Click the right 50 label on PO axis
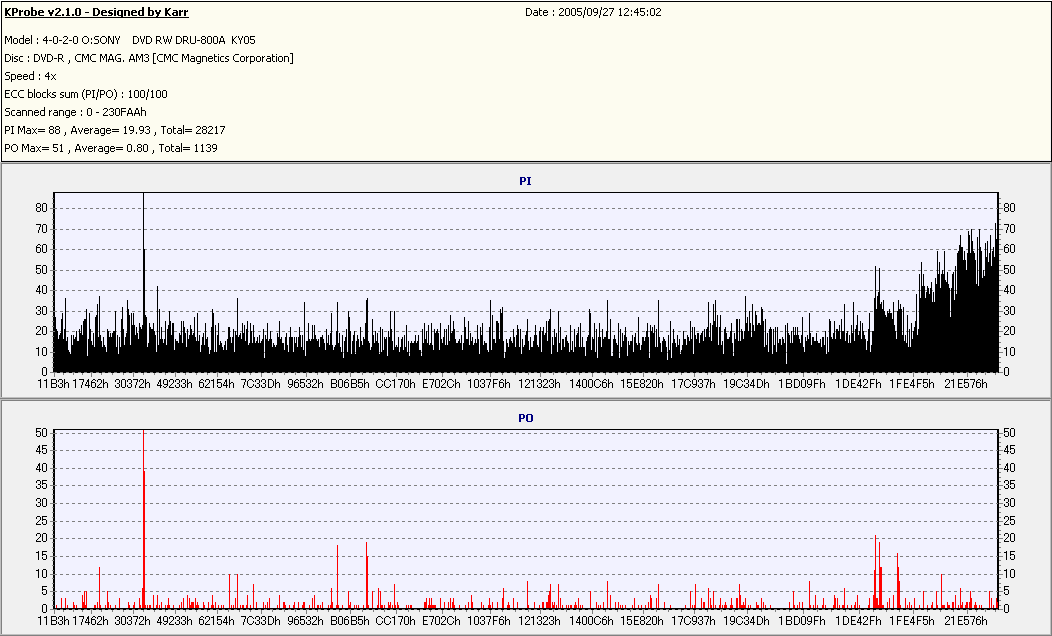 pyautogui.click(x=1008, y=433)
